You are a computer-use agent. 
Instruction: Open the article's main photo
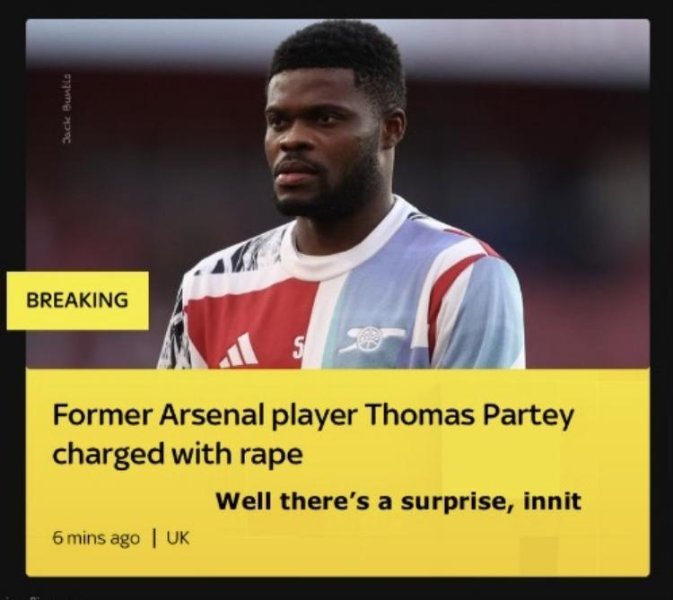[337, 194]
